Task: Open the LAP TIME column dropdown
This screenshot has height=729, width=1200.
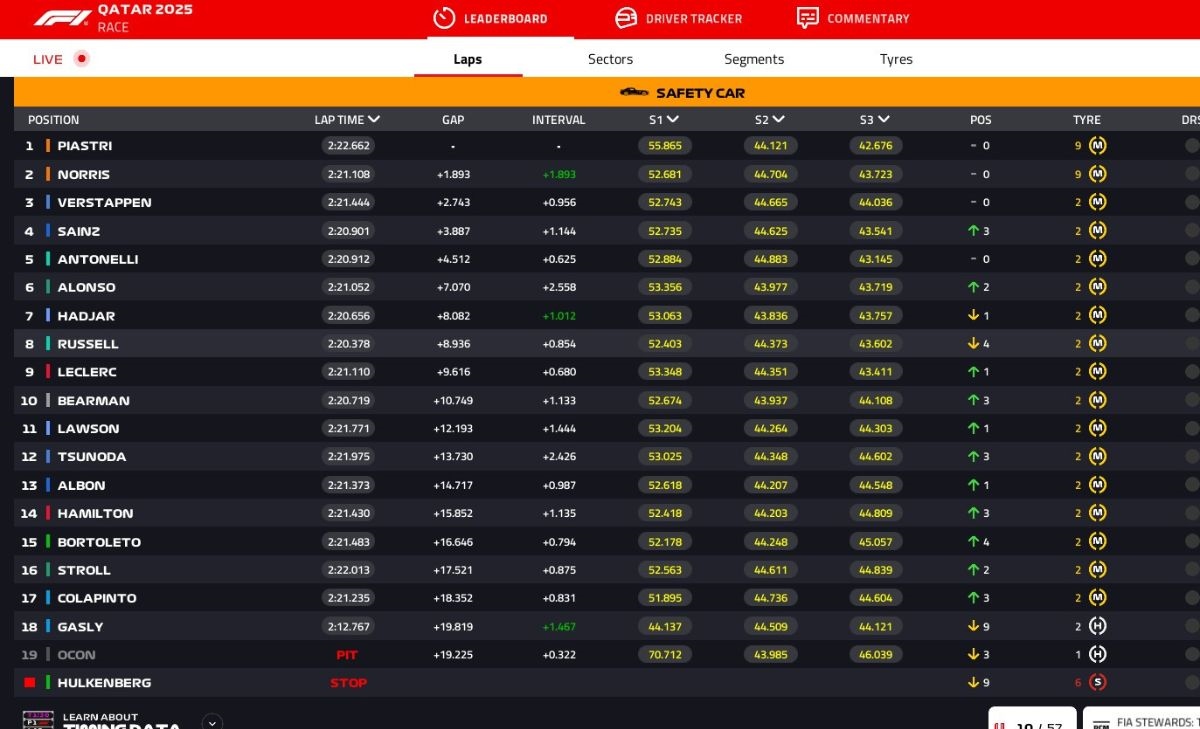Action: 374,119
